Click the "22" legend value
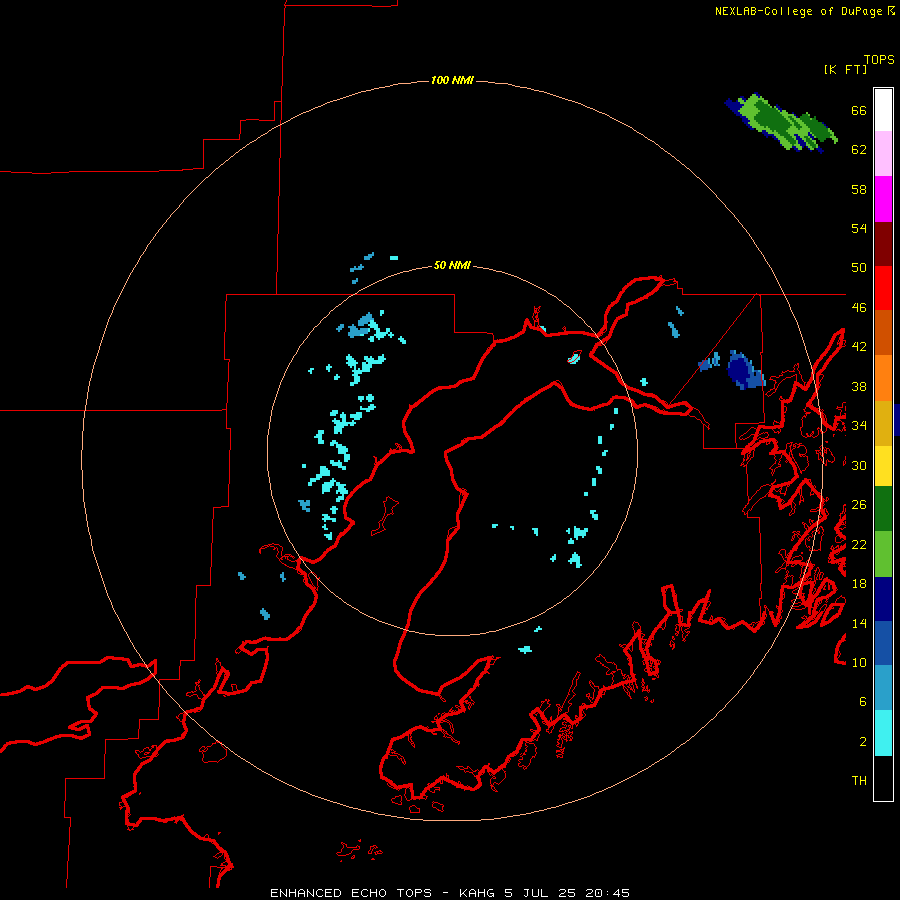Viewport: 900px width, 900px height. click(x=859, y=545)
